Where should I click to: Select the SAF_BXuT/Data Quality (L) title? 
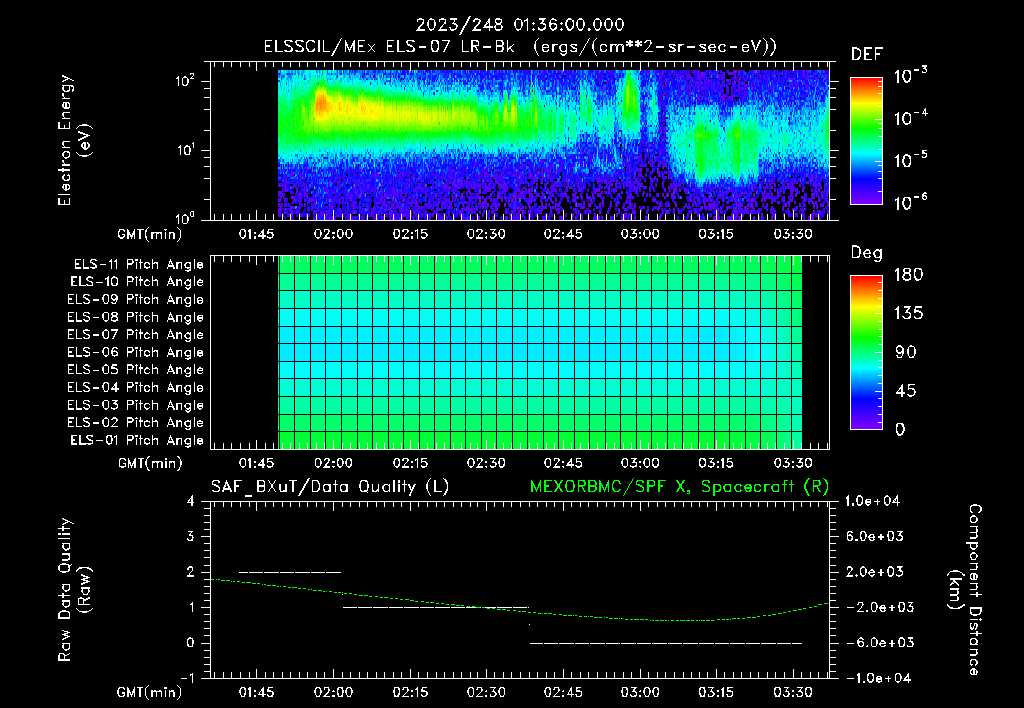tap(330, 487)
